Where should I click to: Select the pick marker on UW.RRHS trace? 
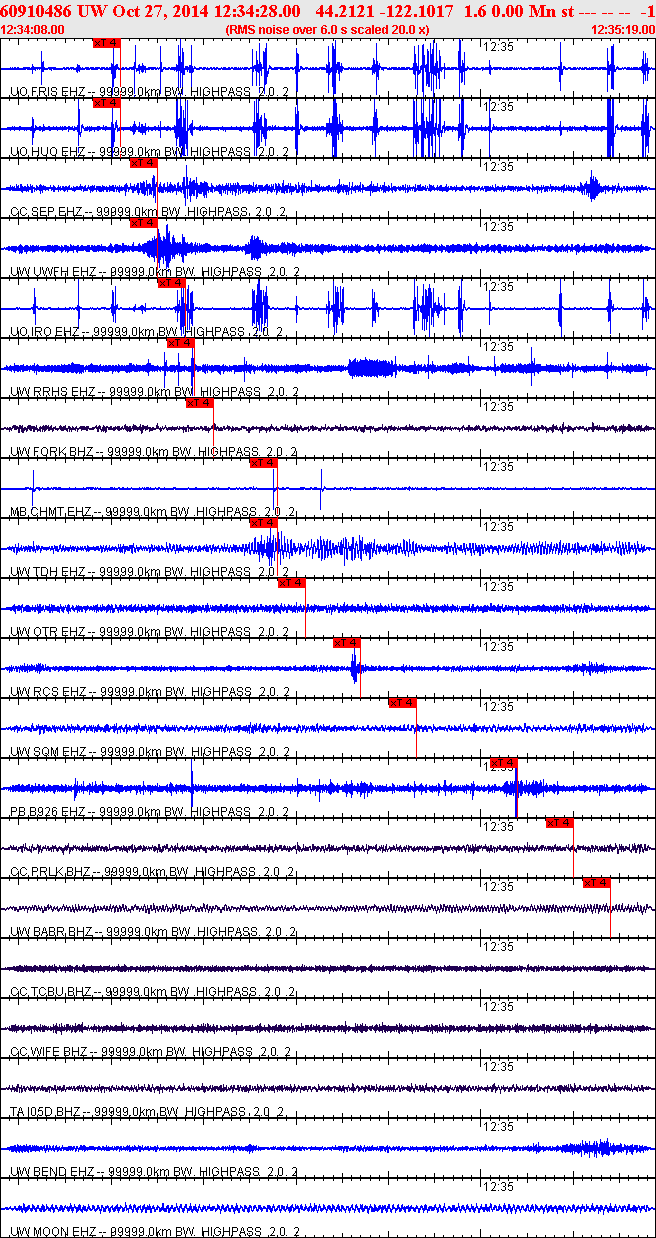180,343
